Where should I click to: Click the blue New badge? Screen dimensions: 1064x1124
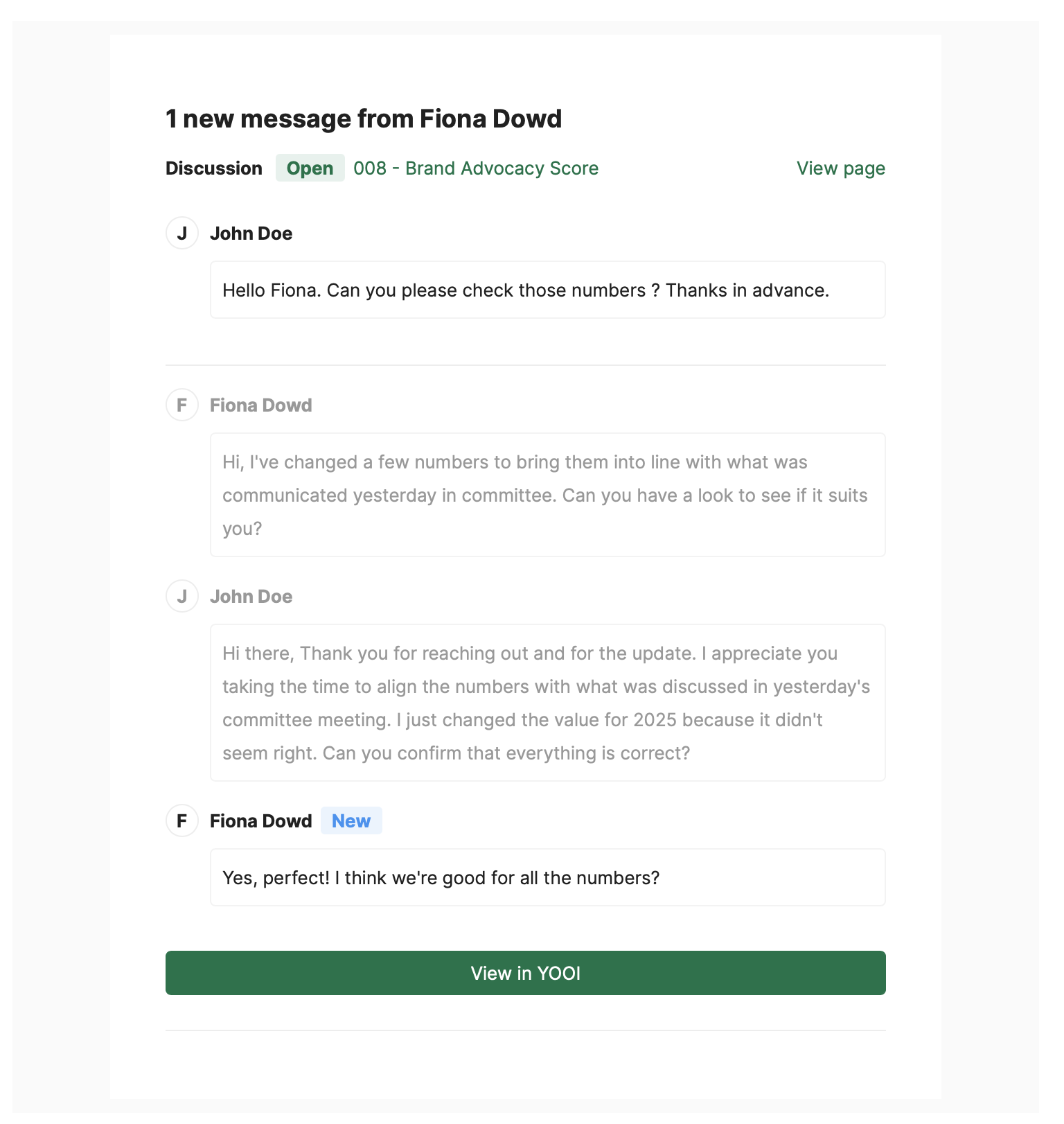pyautogui.click(x=351, y=820)
